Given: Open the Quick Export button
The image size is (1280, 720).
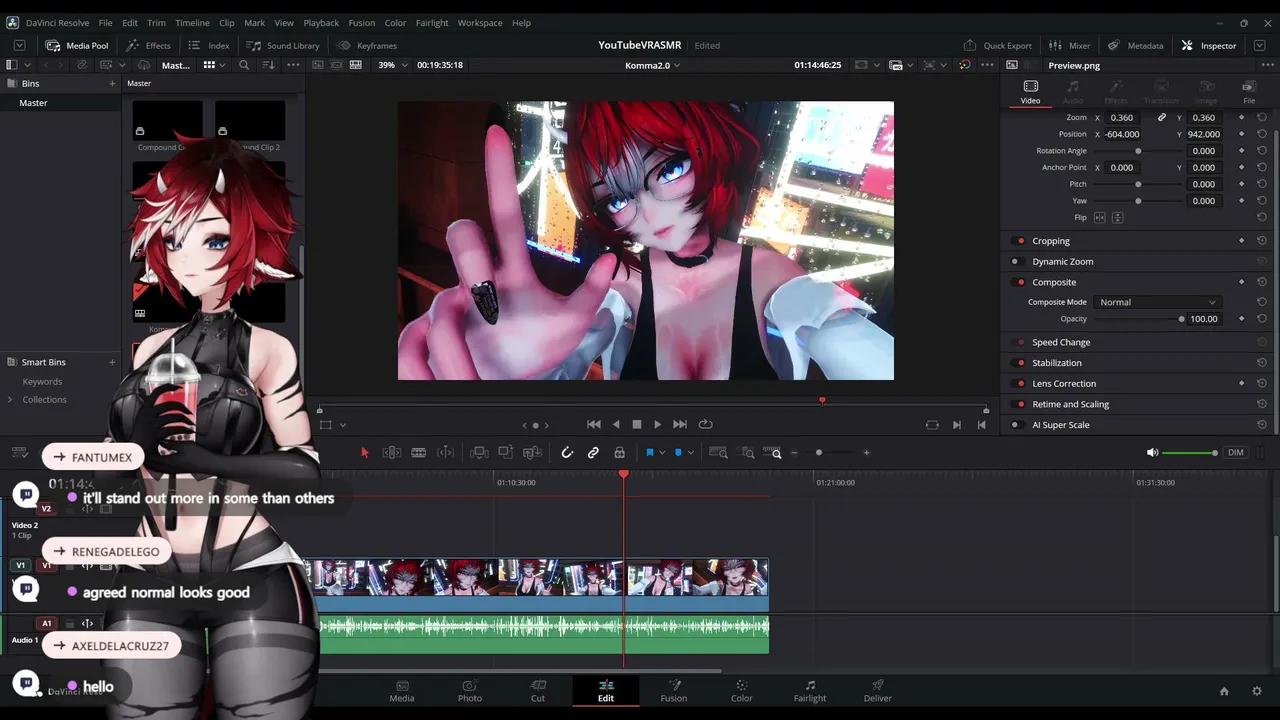Looking at the screenshot, I should pyautogui.click(x=997, y=45).
